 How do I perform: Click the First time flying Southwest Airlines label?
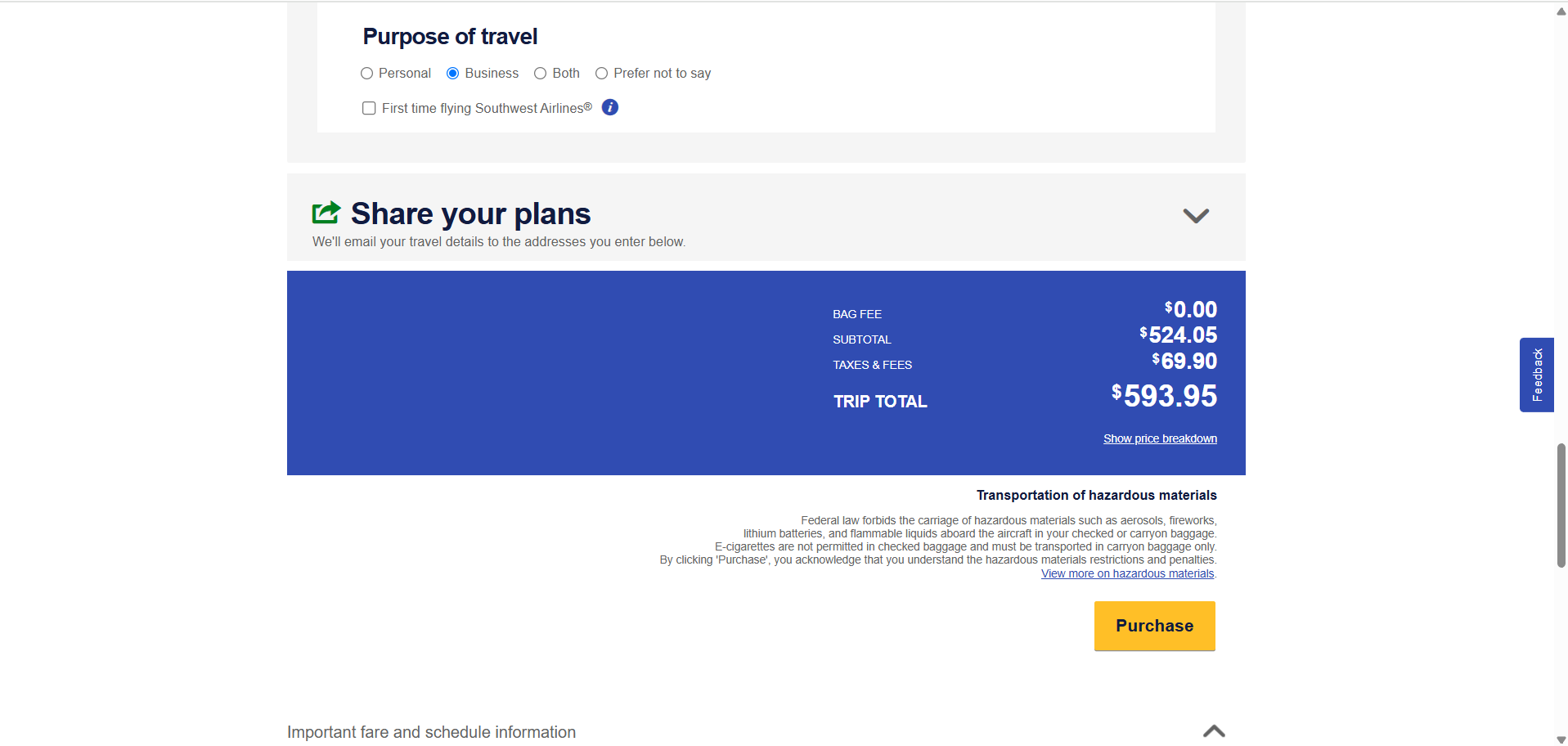tap(487, 108)
